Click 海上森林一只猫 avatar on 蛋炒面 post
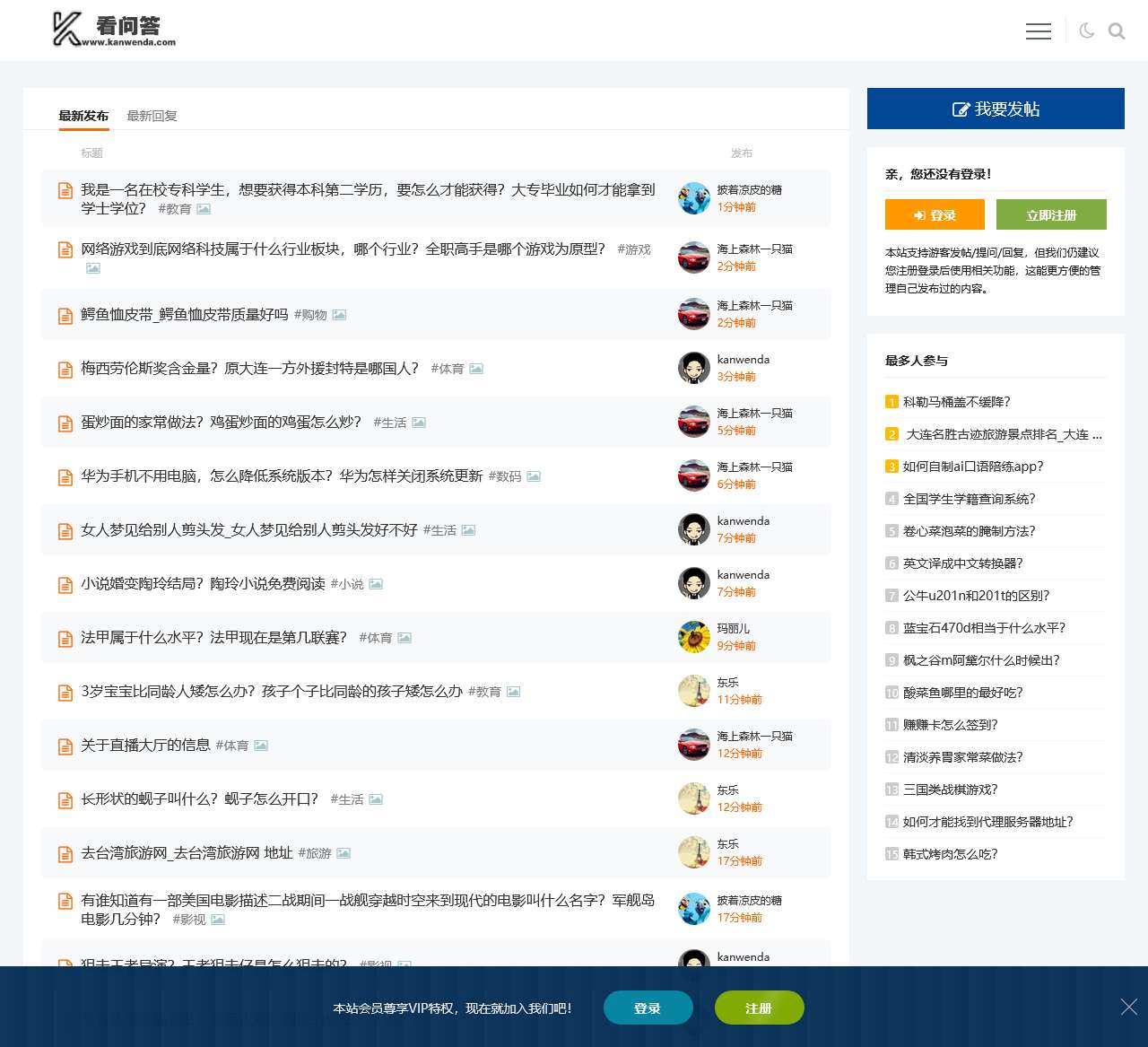This screenshot has height=1047, width=1148. (x=694, y=422)
